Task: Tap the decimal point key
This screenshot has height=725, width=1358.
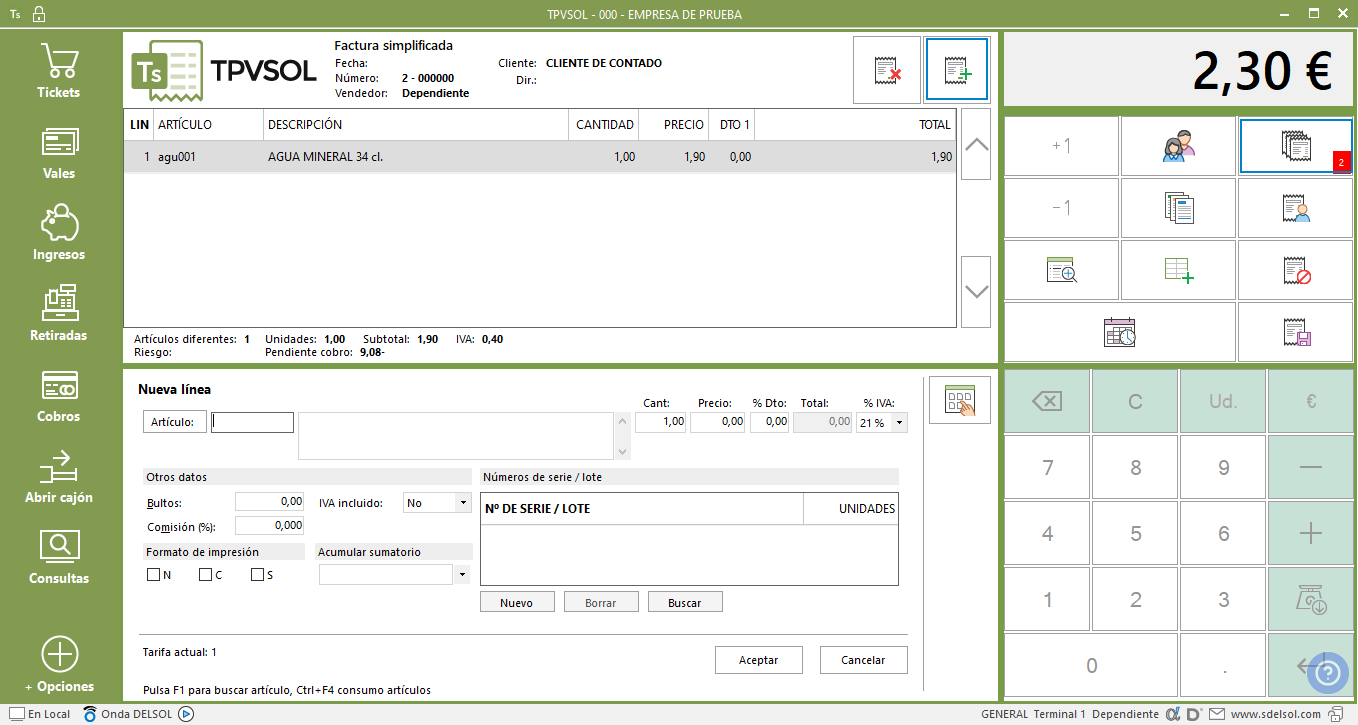Action: click(x=1223, y=665)
